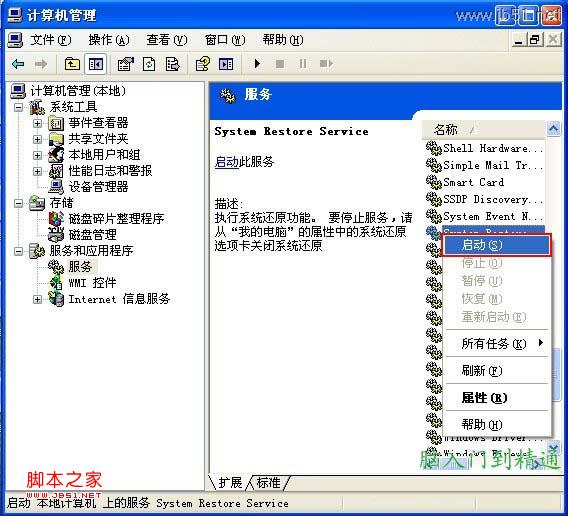Minimize the inner MMC child window
Viewport: 568px width, 516px height.
519,40
